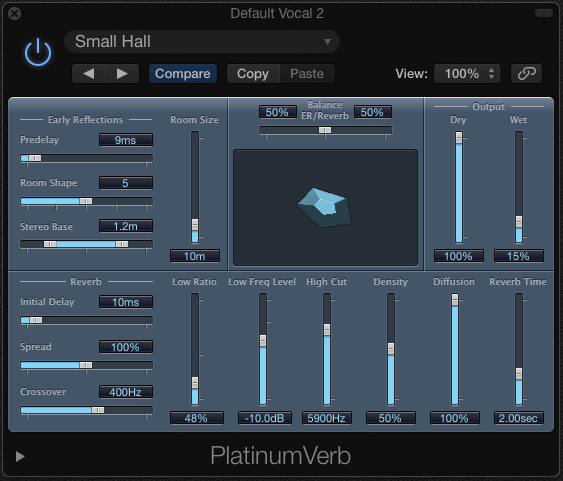563x481 pixels.
Task: Click the link chain icon
Action: point(526,74)
